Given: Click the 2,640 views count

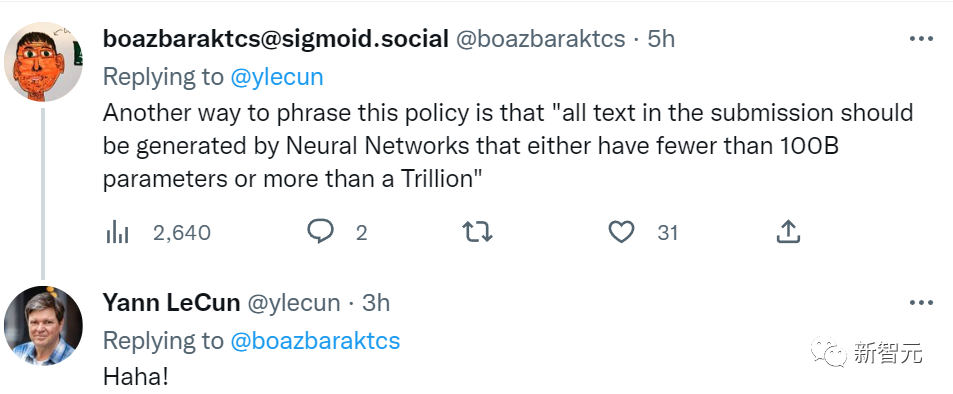Looking at the screenshot, I should [182, 232].
